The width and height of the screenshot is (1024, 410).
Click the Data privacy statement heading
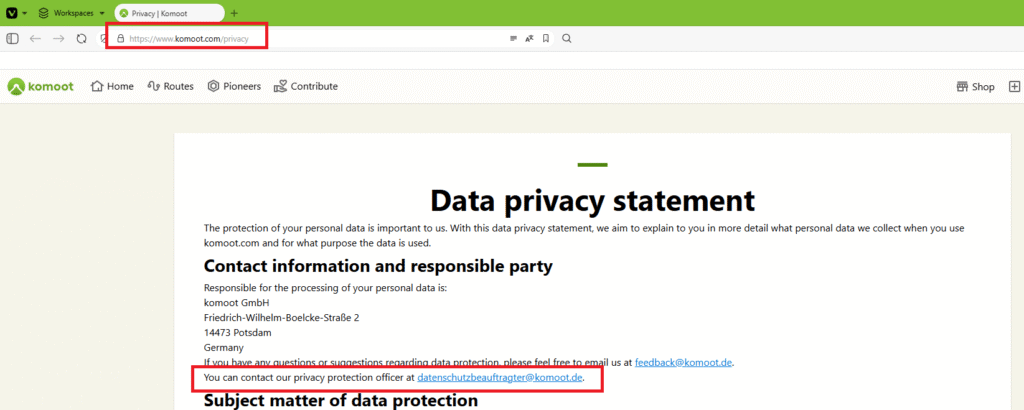pyautogui.click(x=592, y=200)
